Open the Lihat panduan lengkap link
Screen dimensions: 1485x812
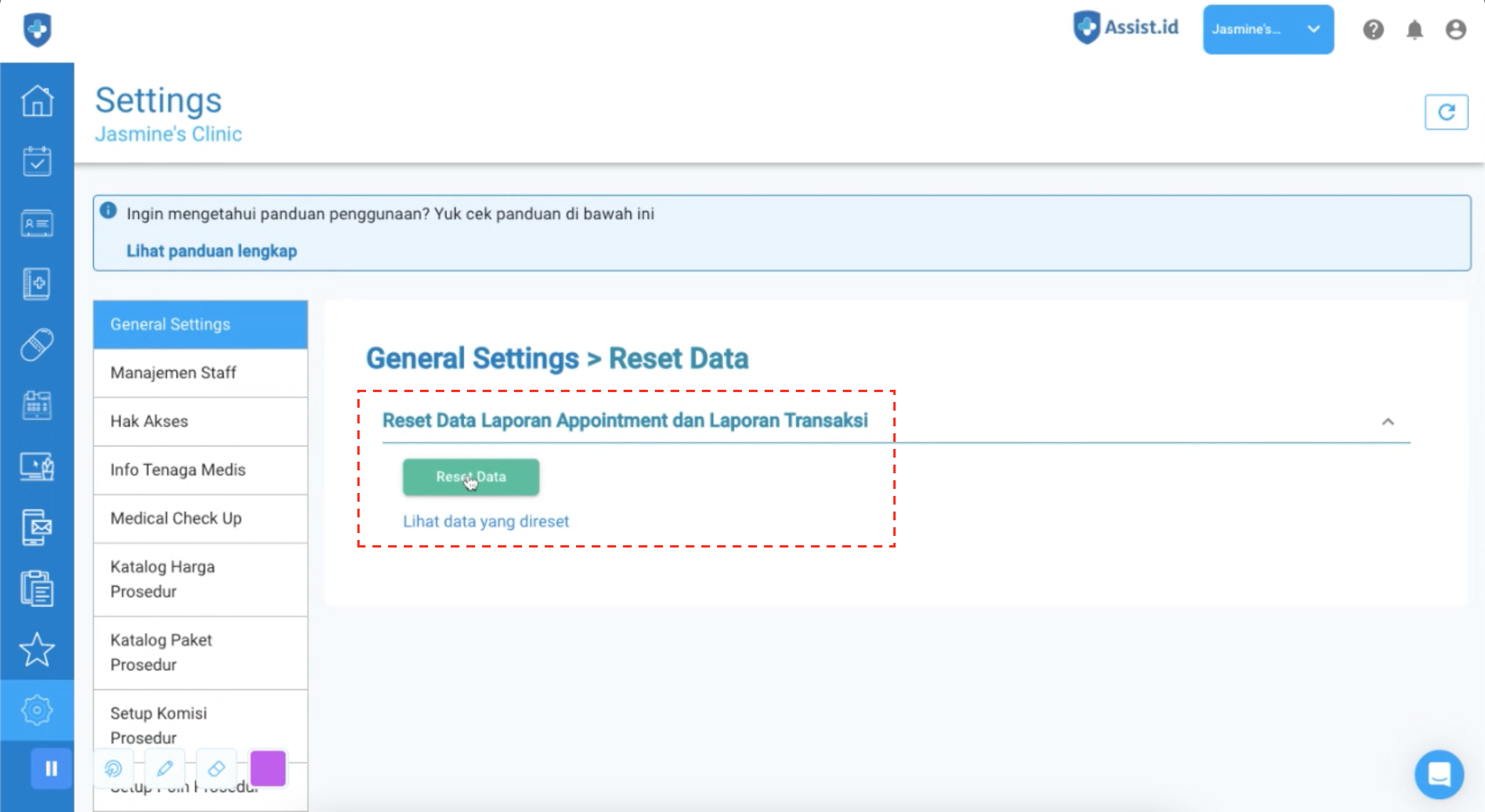(212, 251)
